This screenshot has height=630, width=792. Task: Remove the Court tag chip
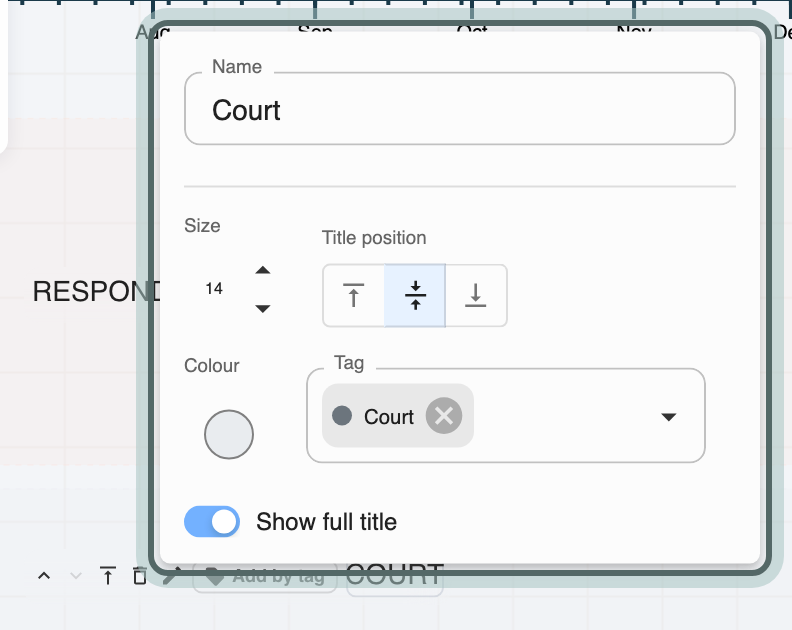(x=444, y=416)
